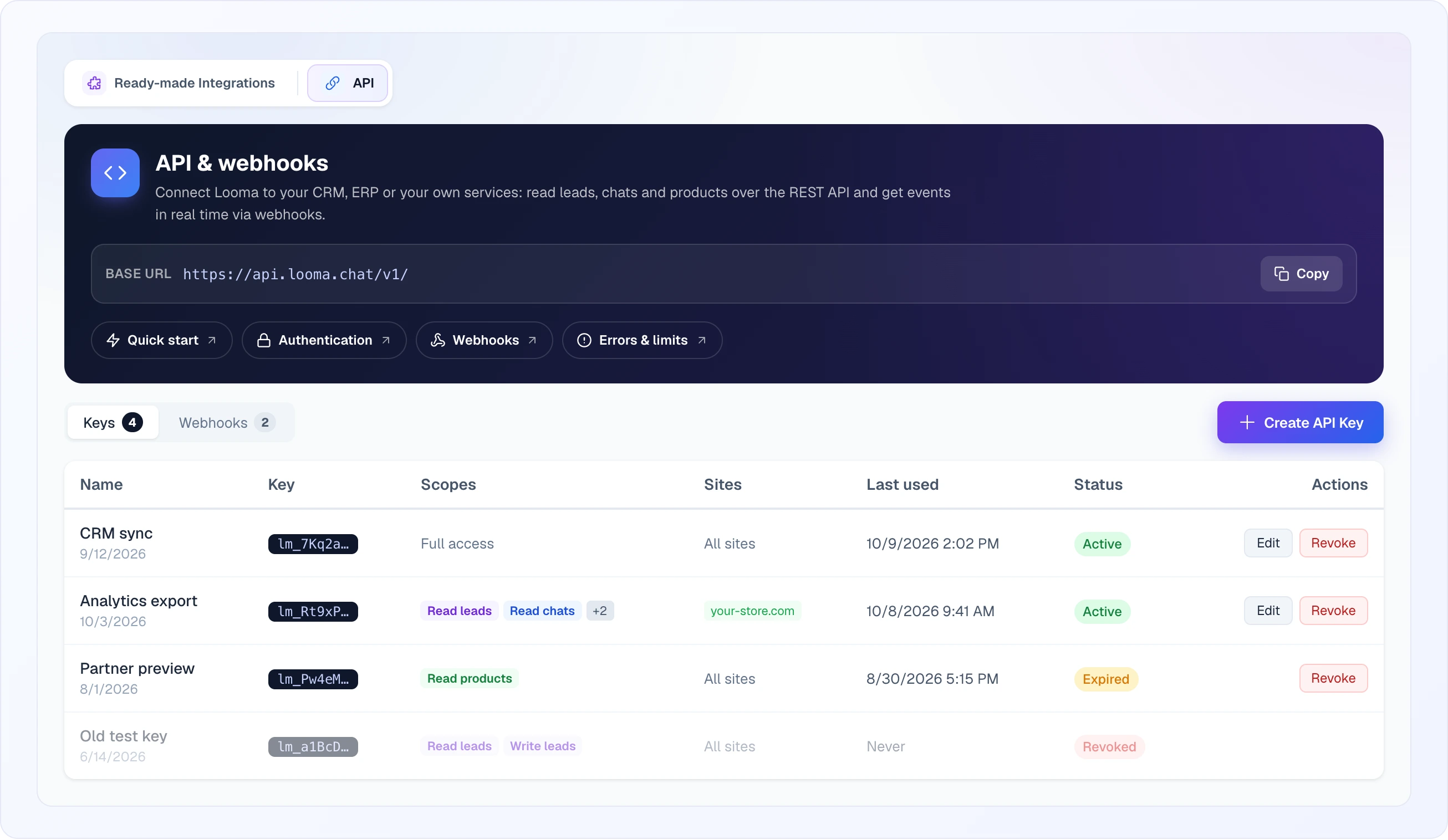Click the external arrow beside Webhooks docs link

(x=533, y=340)
